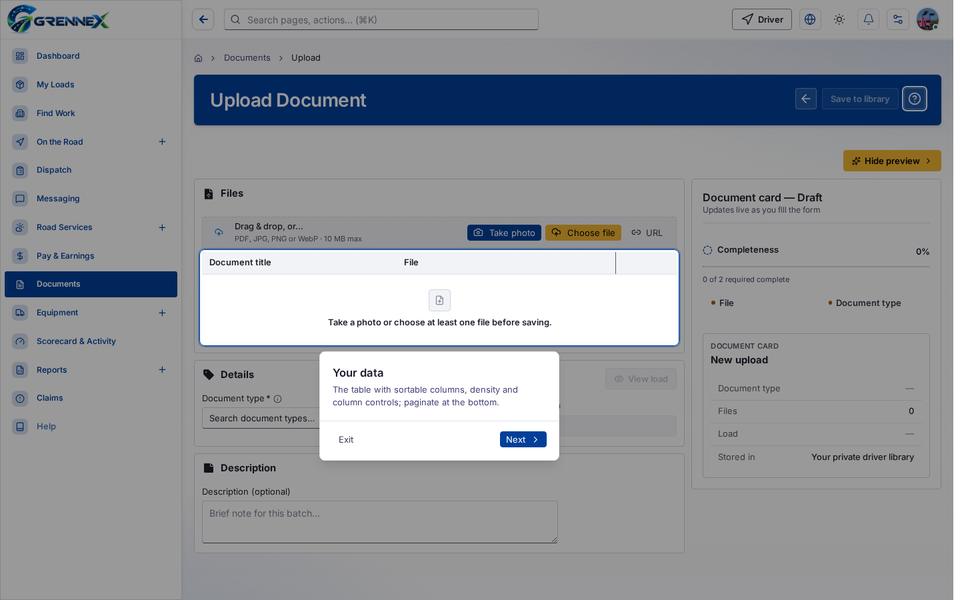Click the search pages input field
The image size is (960, 600).
pyautogui.click(x=381, y=20)
